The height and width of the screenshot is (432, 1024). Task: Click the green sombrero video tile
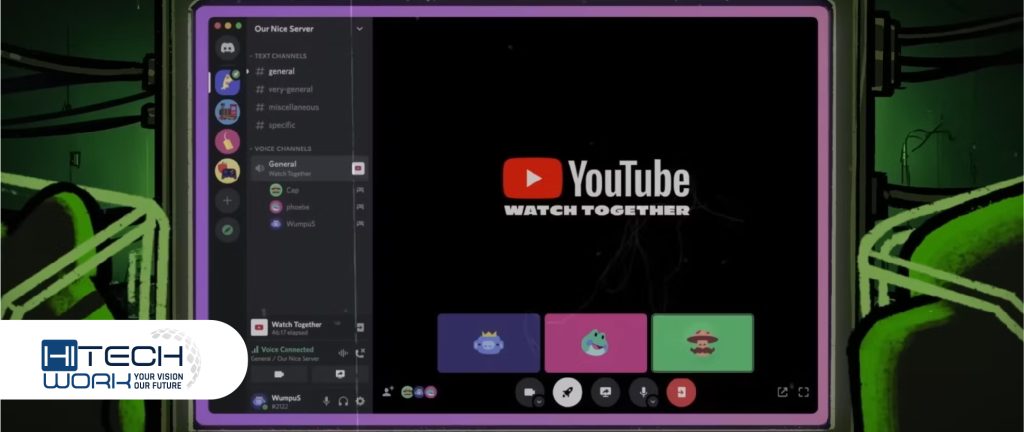tap(703, 343)
